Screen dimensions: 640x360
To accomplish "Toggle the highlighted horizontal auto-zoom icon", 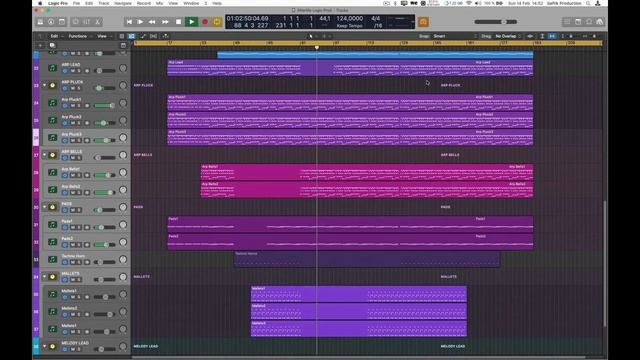I will click(552, 36).
